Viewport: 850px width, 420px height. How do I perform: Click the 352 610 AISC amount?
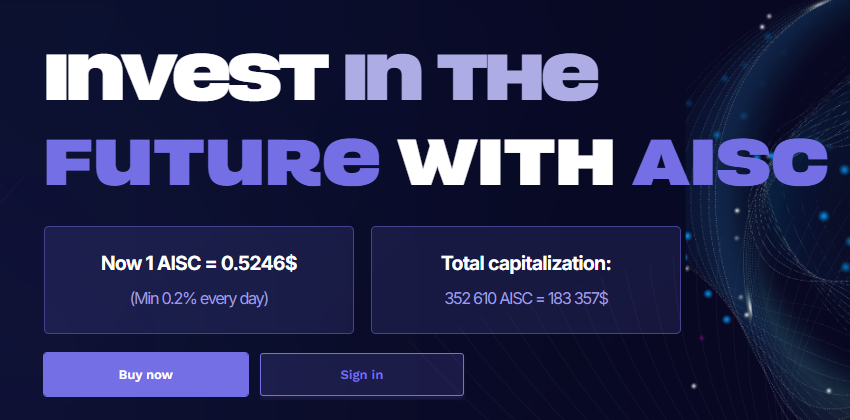(x=487, y=298)
